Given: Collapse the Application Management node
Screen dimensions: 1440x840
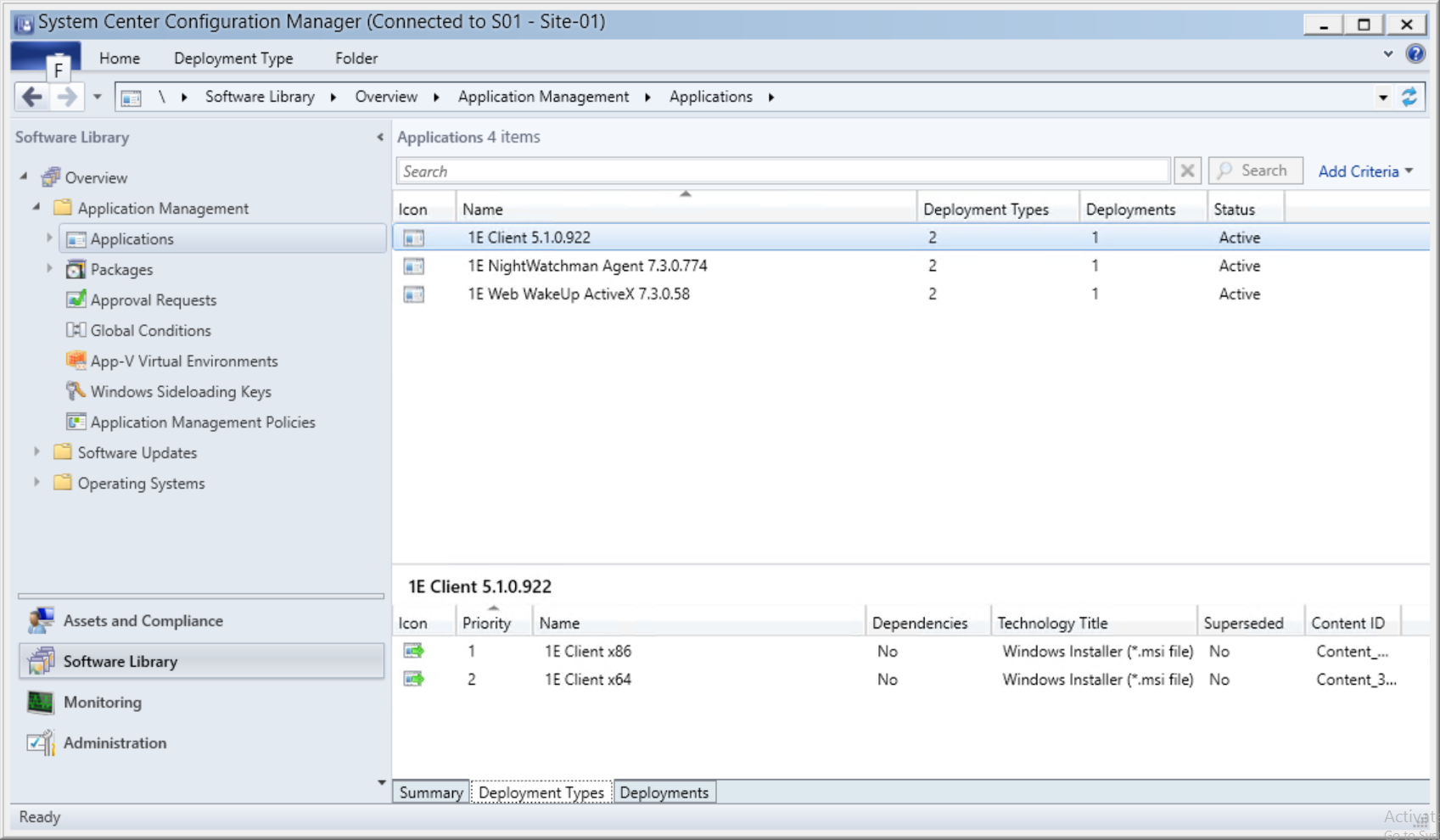Looking at the screenshot, I should 36,208.
